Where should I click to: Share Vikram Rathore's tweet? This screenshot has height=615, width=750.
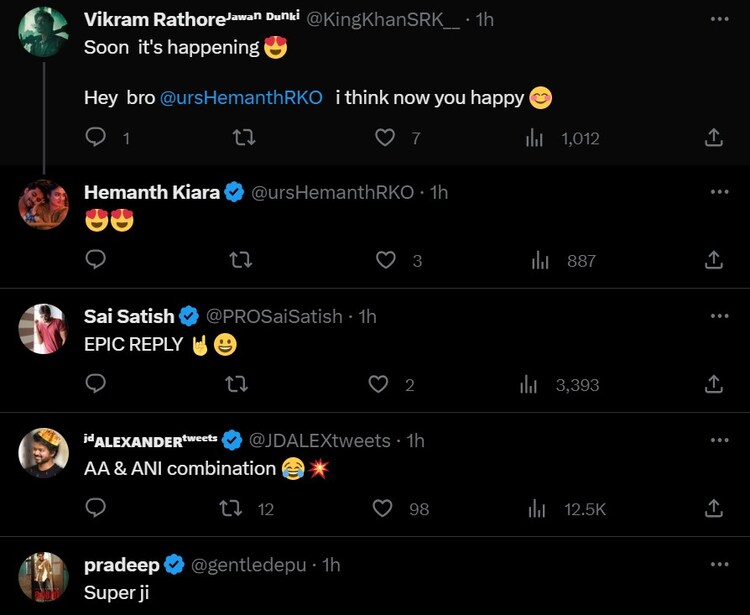coord(714,138)
